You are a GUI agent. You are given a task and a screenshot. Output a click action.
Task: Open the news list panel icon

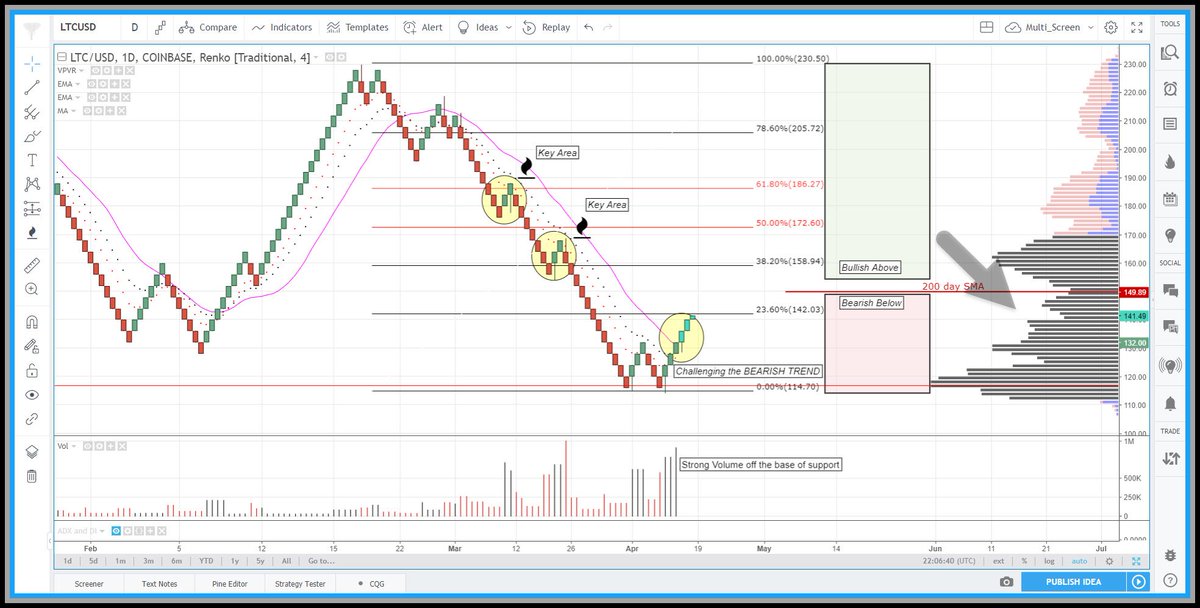[1169, 124]
